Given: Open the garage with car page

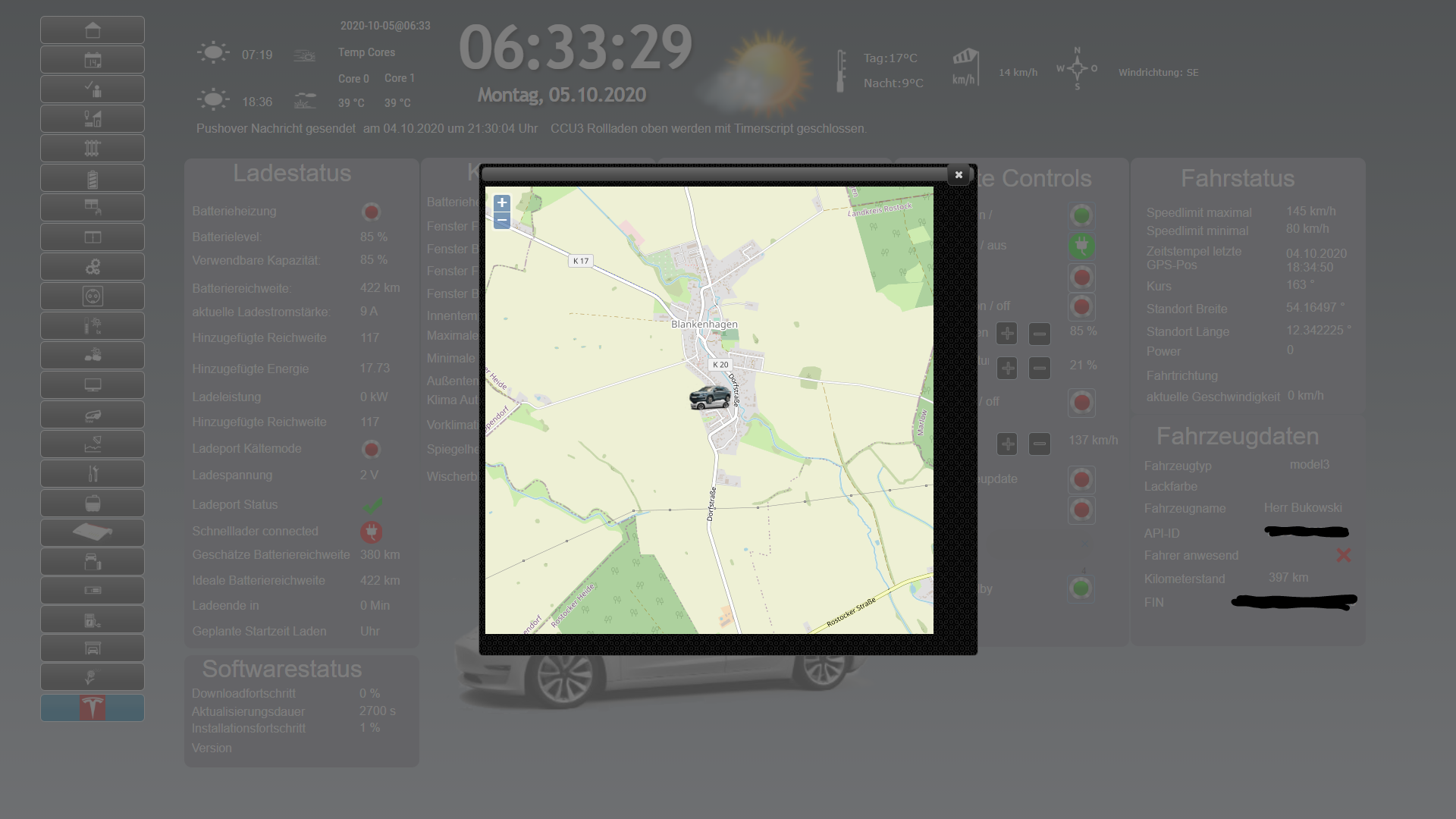Looking at the screenshot, I should click(x=93, y=648).
